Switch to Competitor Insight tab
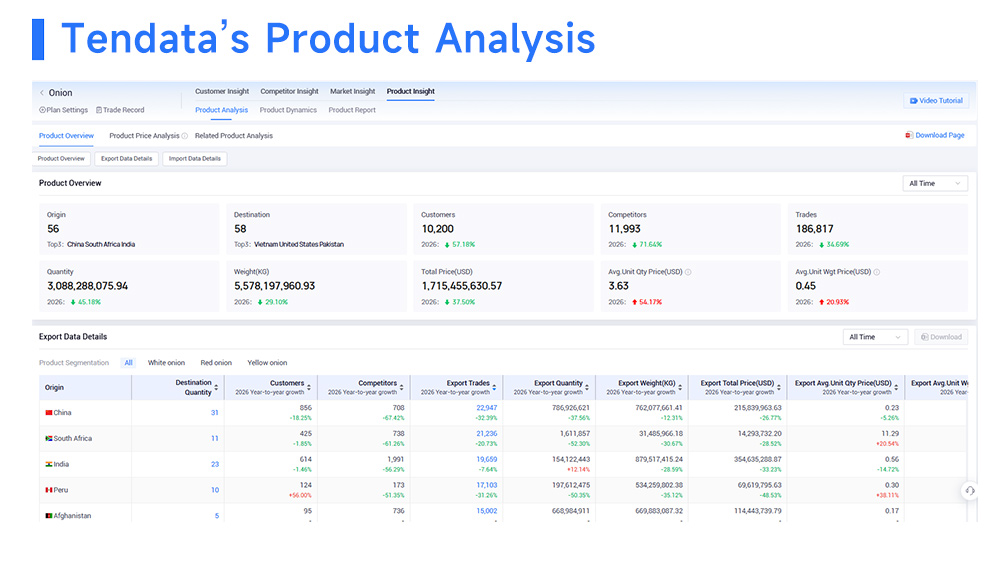This screenshot has height=567, width=996. tap(289, 91)
